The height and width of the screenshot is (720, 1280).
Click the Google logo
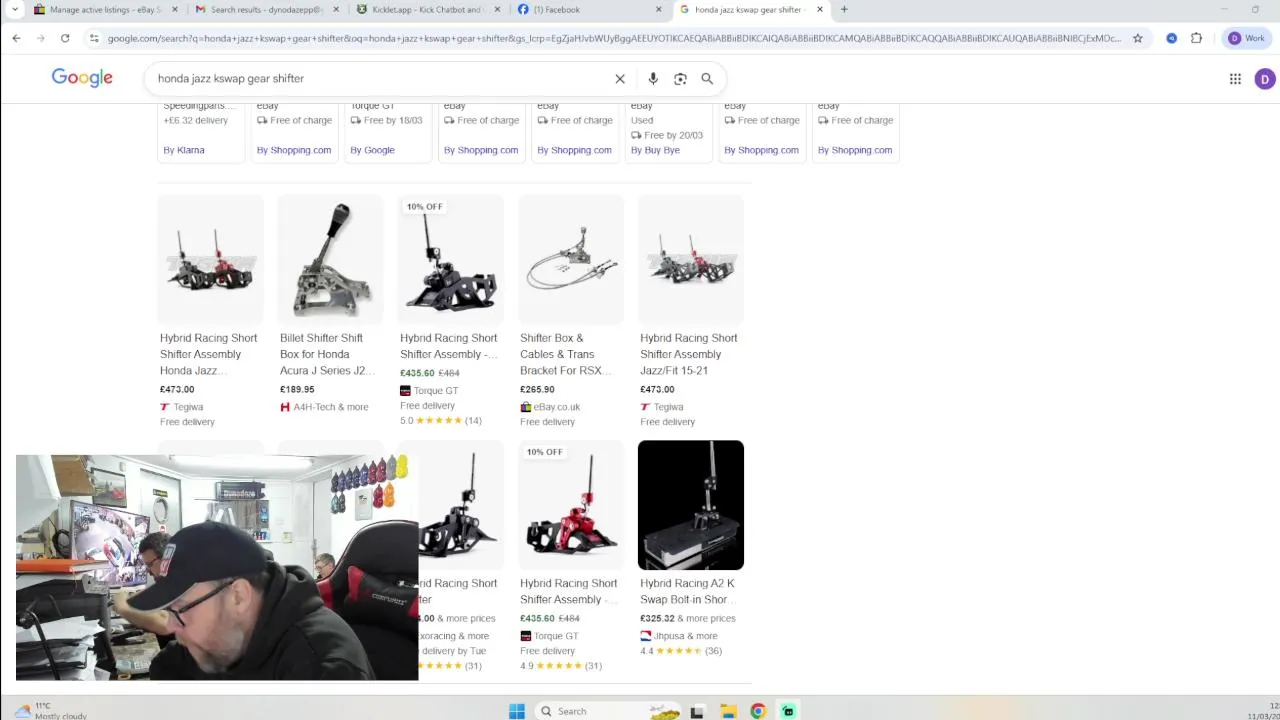point(82,78)
